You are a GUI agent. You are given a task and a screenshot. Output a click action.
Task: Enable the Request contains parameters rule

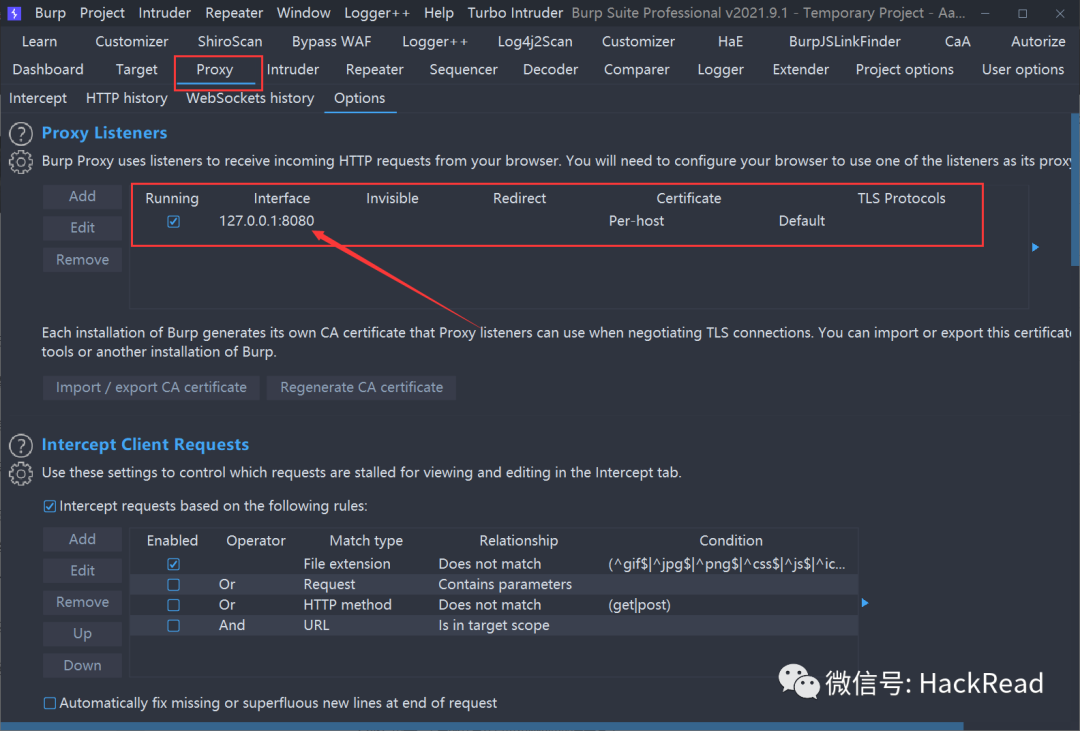174,585
